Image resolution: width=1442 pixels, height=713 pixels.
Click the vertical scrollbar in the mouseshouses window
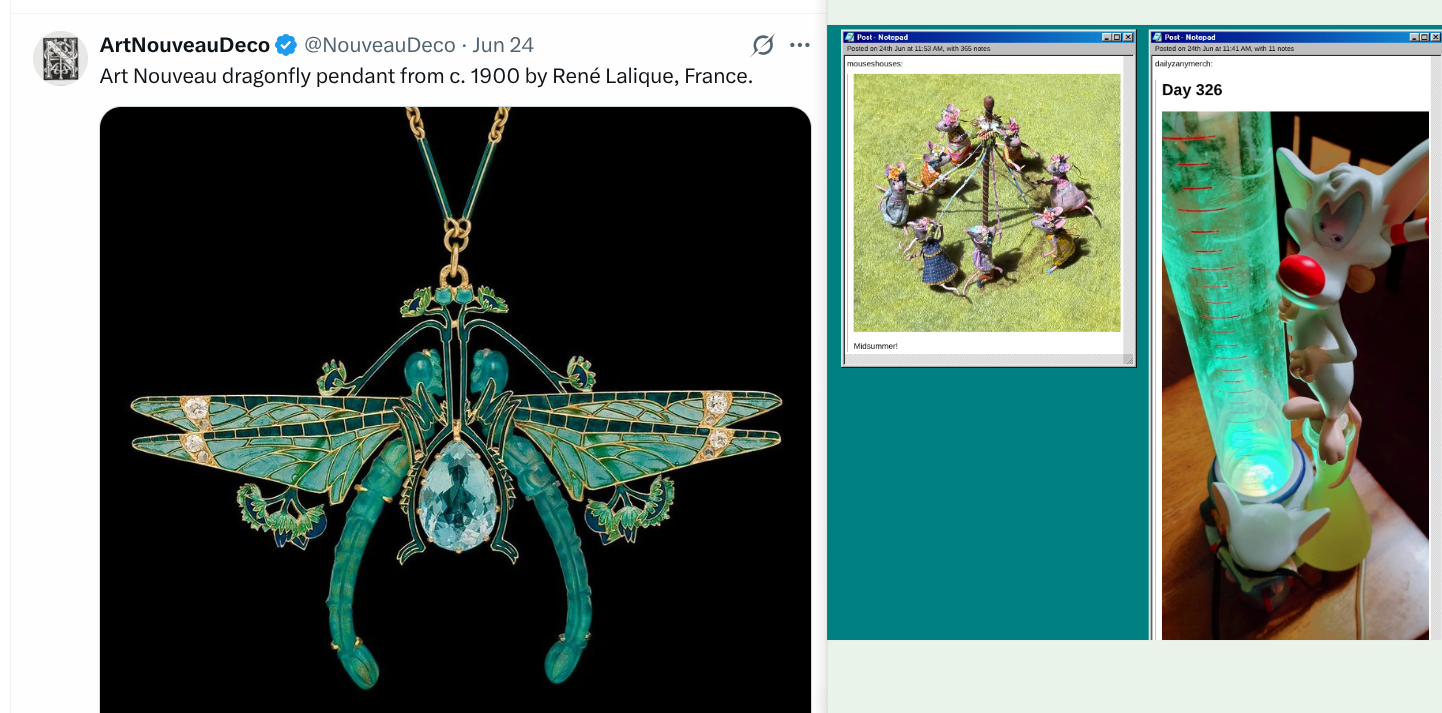pyautogui.click(x=1128, y=204)
